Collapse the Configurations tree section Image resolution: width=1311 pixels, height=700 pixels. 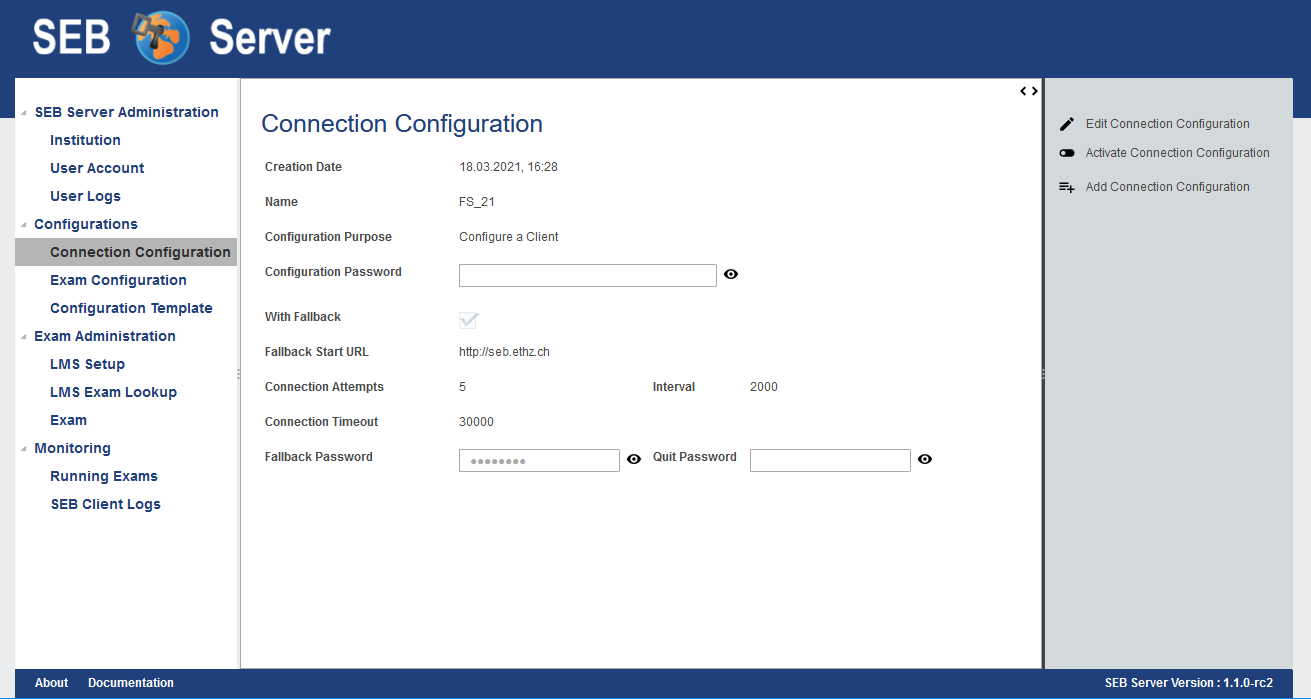[24, 225]
